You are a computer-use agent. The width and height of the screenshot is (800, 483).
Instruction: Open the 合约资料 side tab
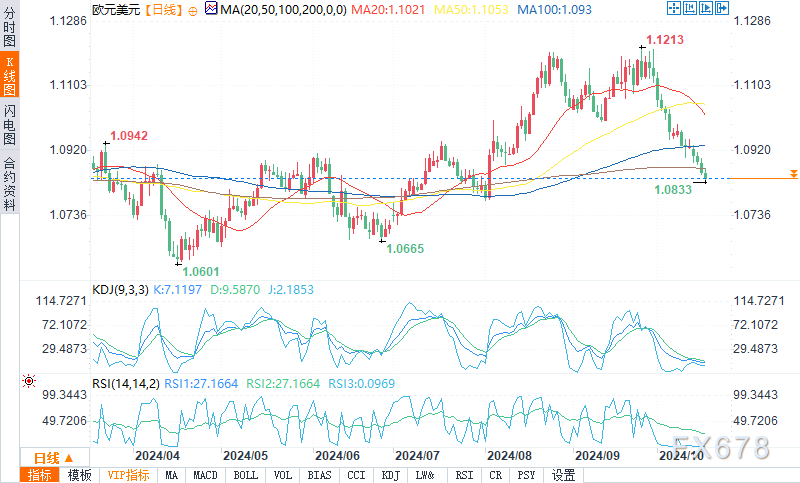pos(9,184)
